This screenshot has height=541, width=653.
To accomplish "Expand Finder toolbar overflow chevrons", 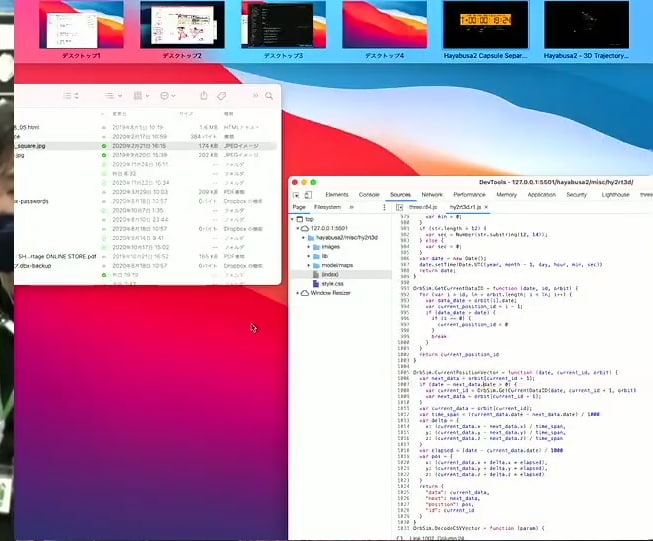I will coord(255,96).
